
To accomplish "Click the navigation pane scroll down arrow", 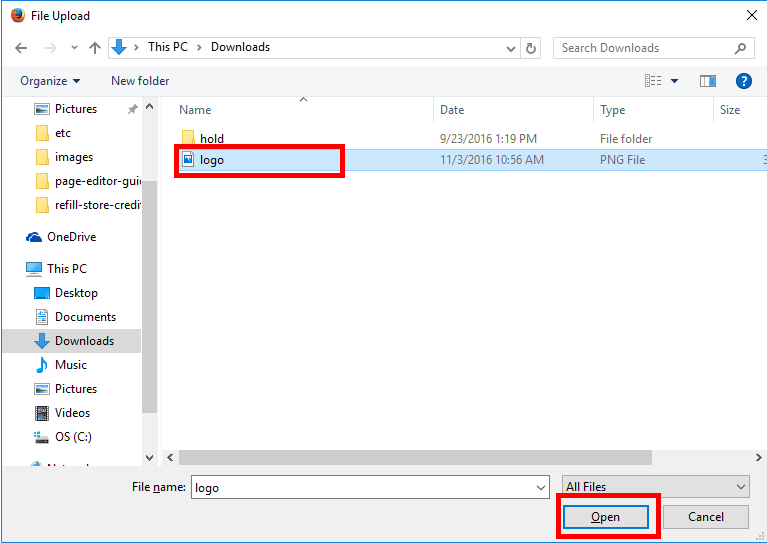I will (x=150, y=458).
